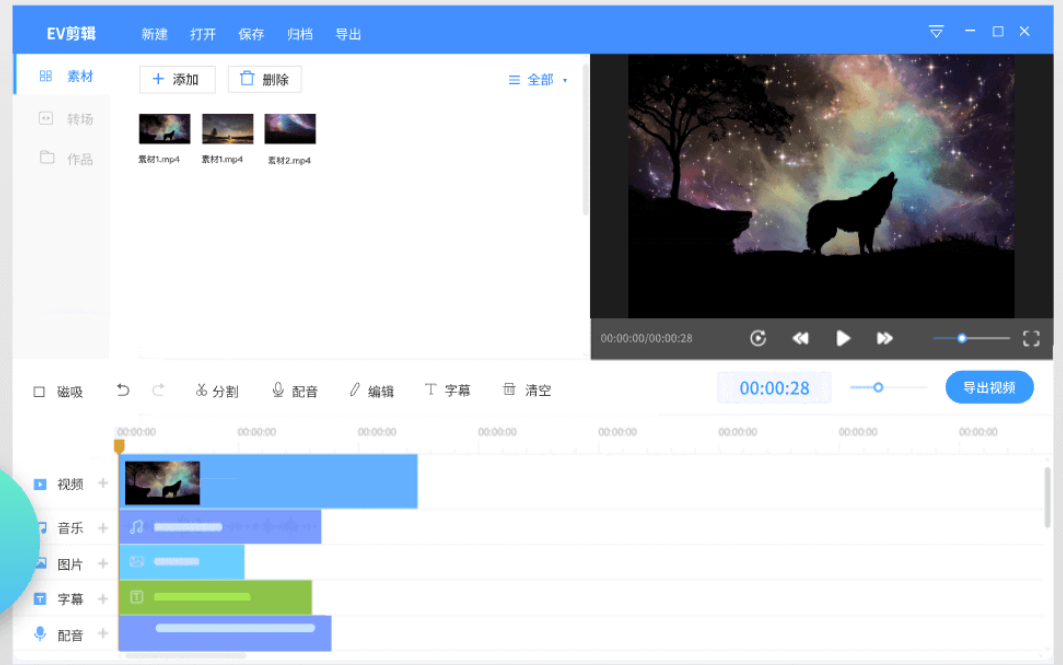The image size is (1063, 665).
Task: Click the 00:00:28 time display field
Action: (x=774, y=388)
